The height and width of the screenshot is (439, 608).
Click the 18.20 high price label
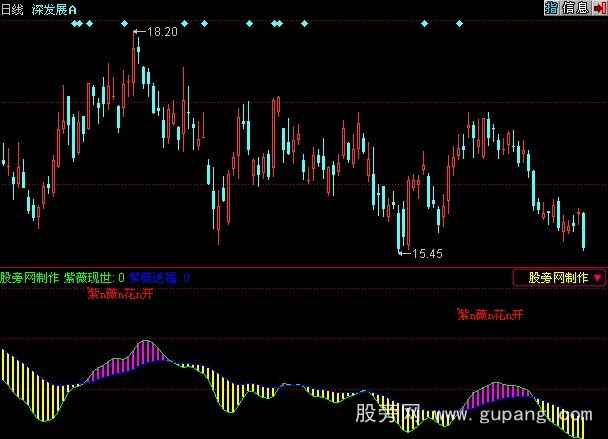[162, 32]
